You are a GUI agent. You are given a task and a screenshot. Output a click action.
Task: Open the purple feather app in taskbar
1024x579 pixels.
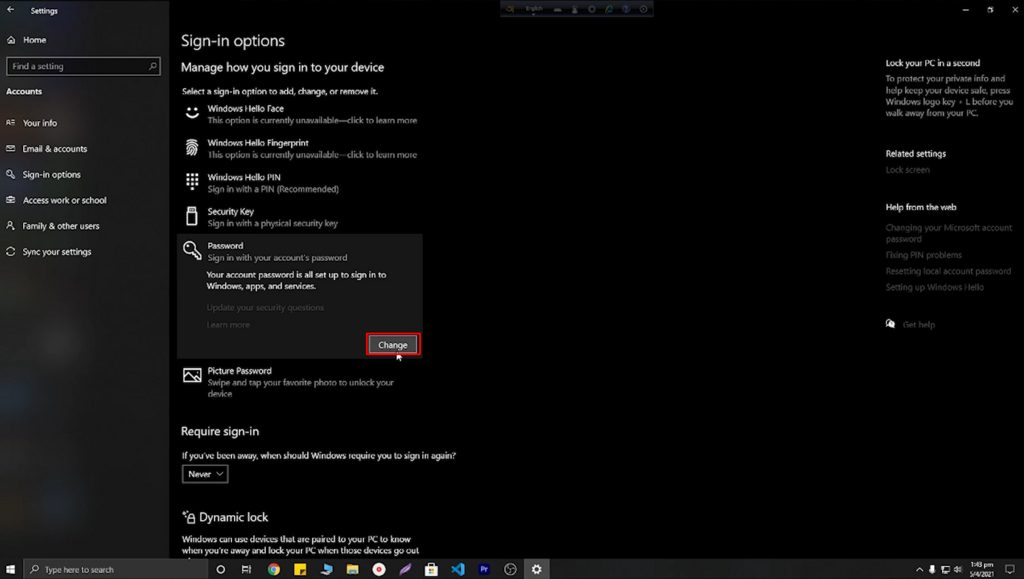point(405,569)
